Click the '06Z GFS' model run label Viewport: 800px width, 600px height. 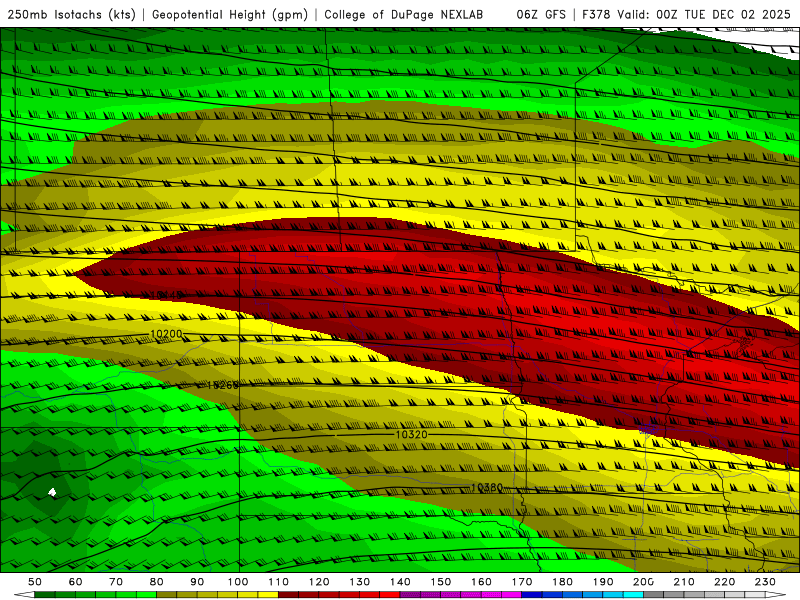pyautogui.click(x=541, y=15)
